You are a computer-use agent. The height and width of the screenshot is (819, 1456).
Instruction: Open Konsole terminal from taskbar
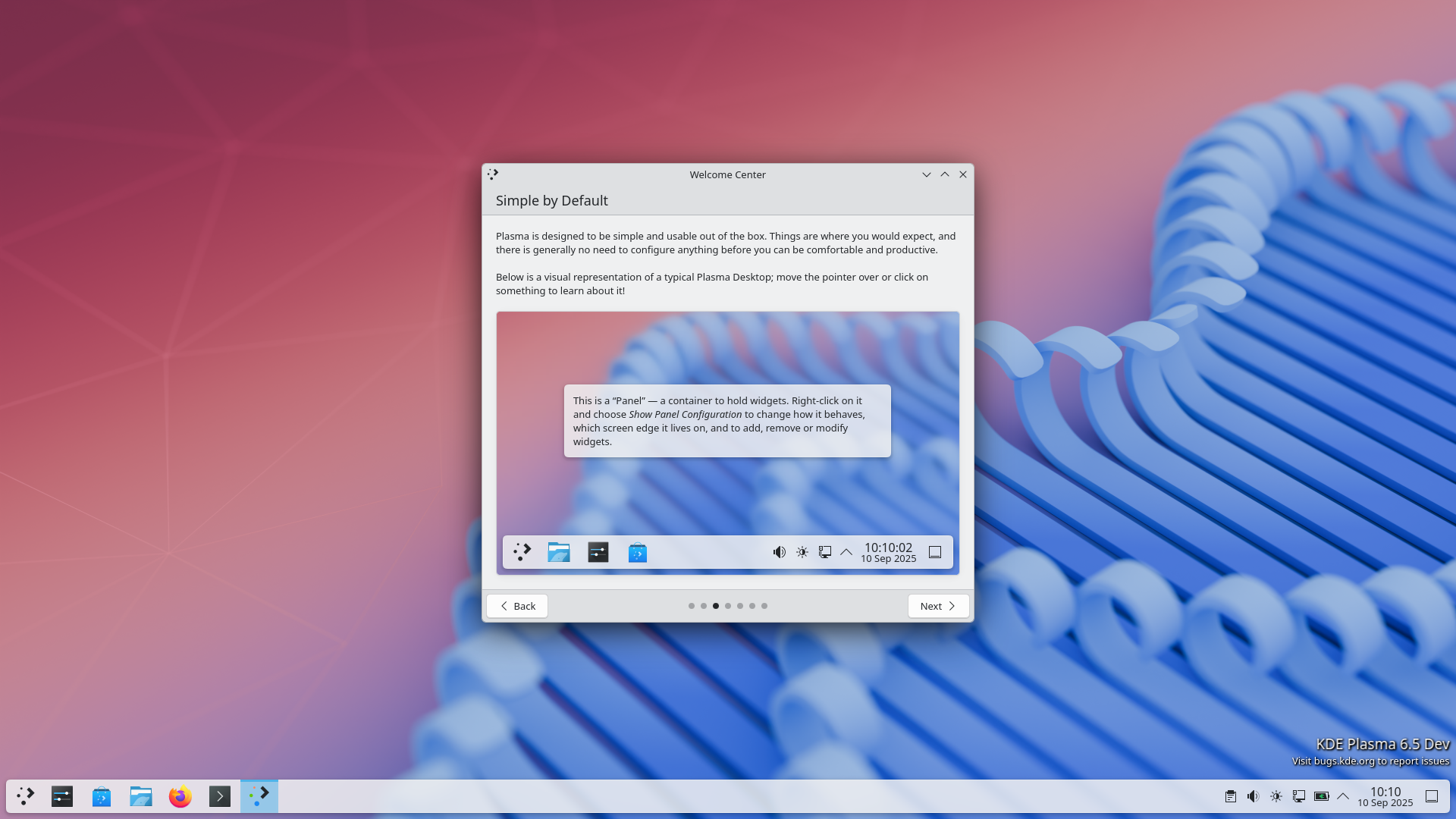(220, 796)
